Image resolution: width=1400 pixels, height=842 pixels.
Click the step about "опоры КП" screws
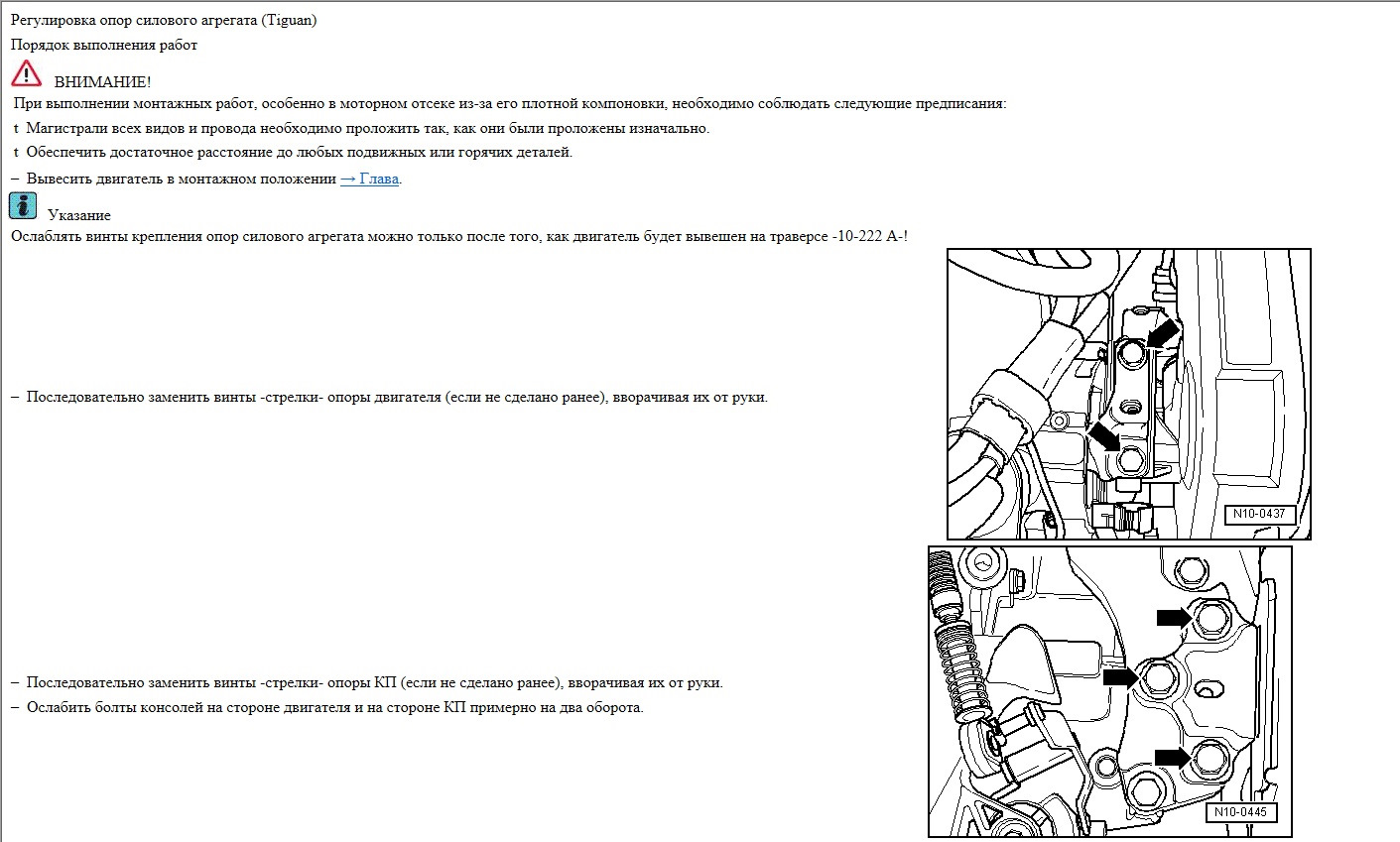375,683
